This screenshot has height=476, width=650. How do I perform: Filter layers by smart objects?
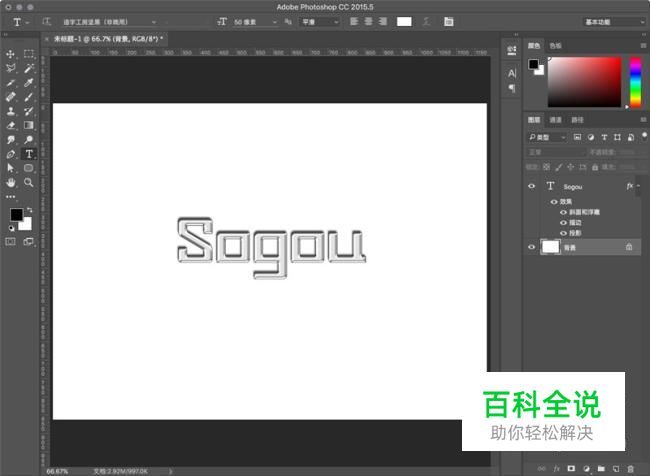pos(631,137)
